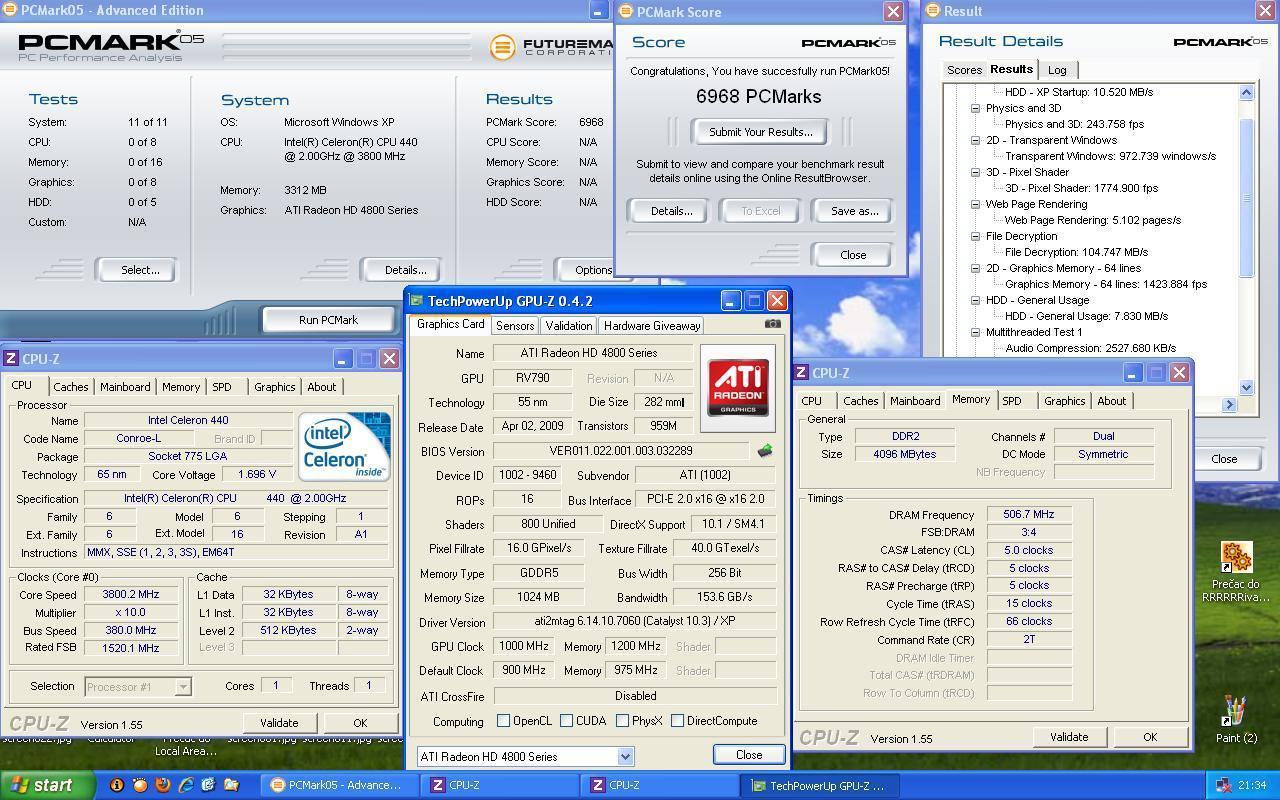Collapse the Physics and 3D node

point(975,108)
